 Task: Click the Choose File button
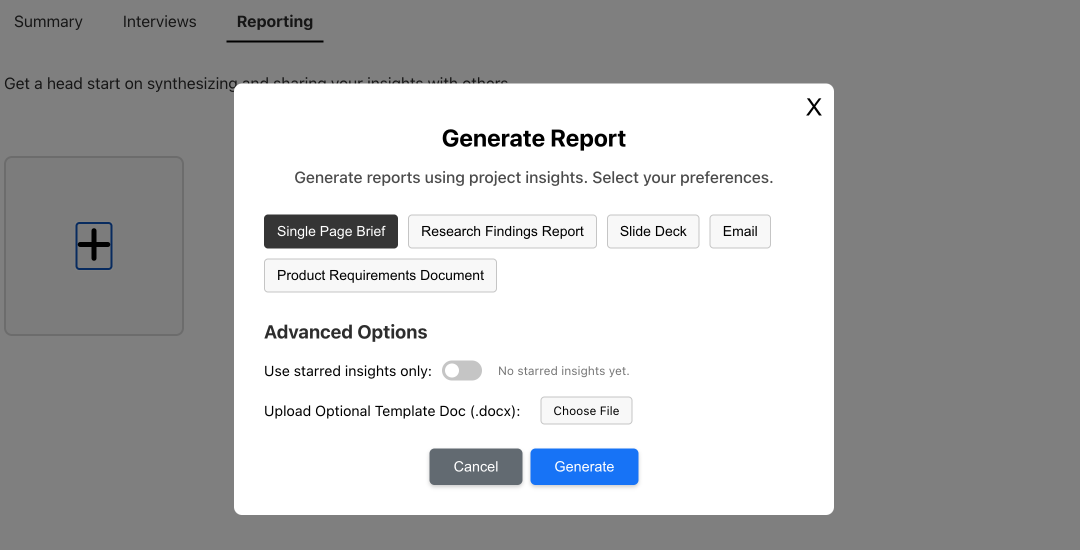(586, 411)
